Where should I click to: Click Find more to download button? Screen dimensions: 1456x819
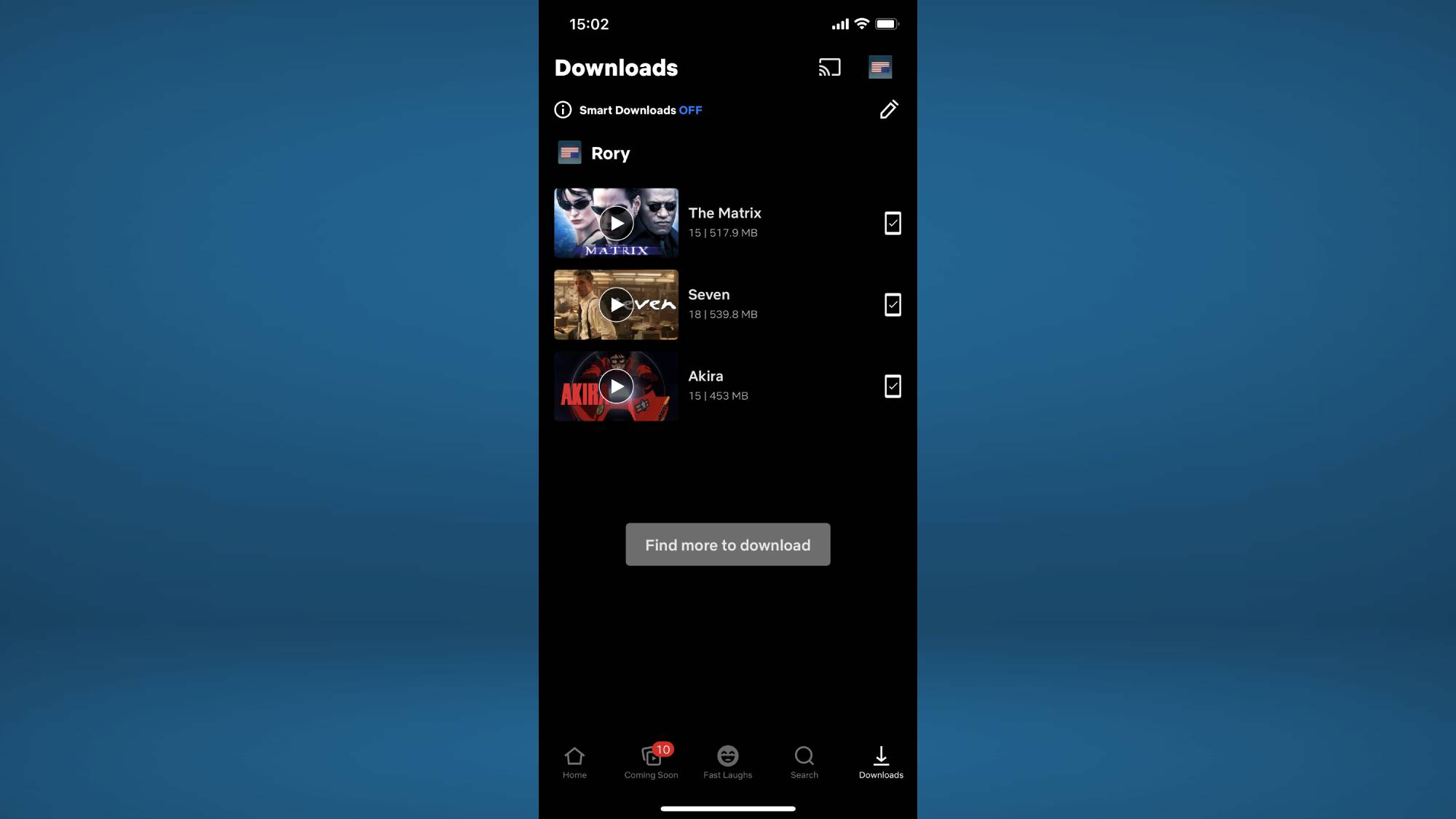728,544
